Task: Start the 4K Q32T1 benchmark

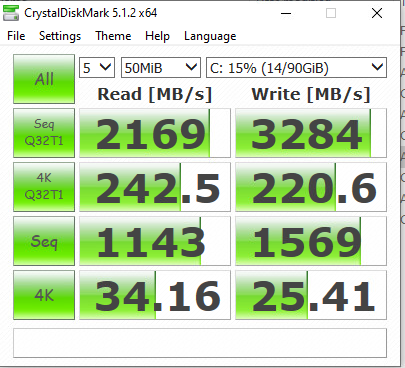Action: coord(44,187)
